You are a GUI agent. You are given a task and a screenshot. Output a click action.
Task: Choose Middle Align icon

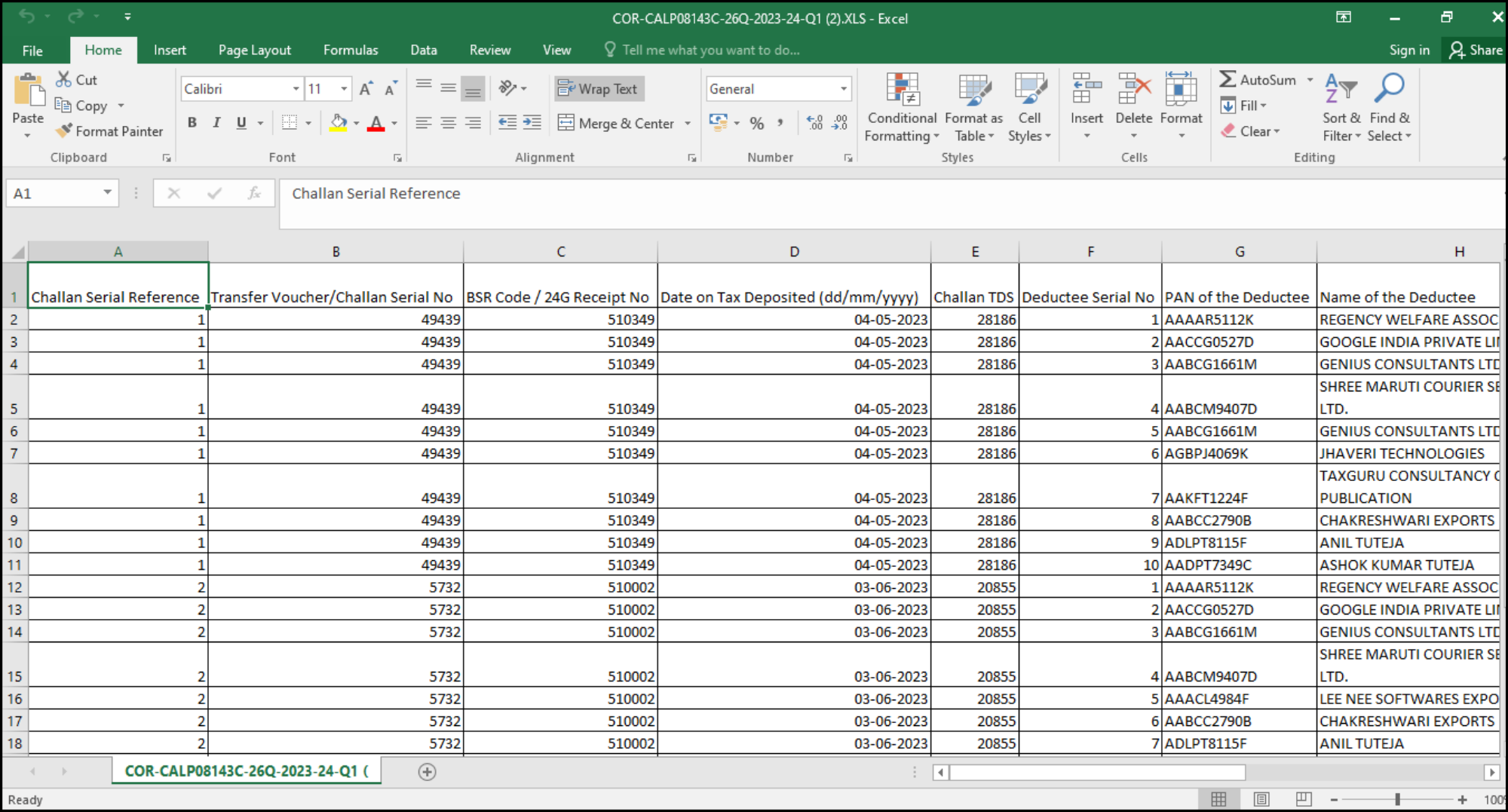point(449,89)
